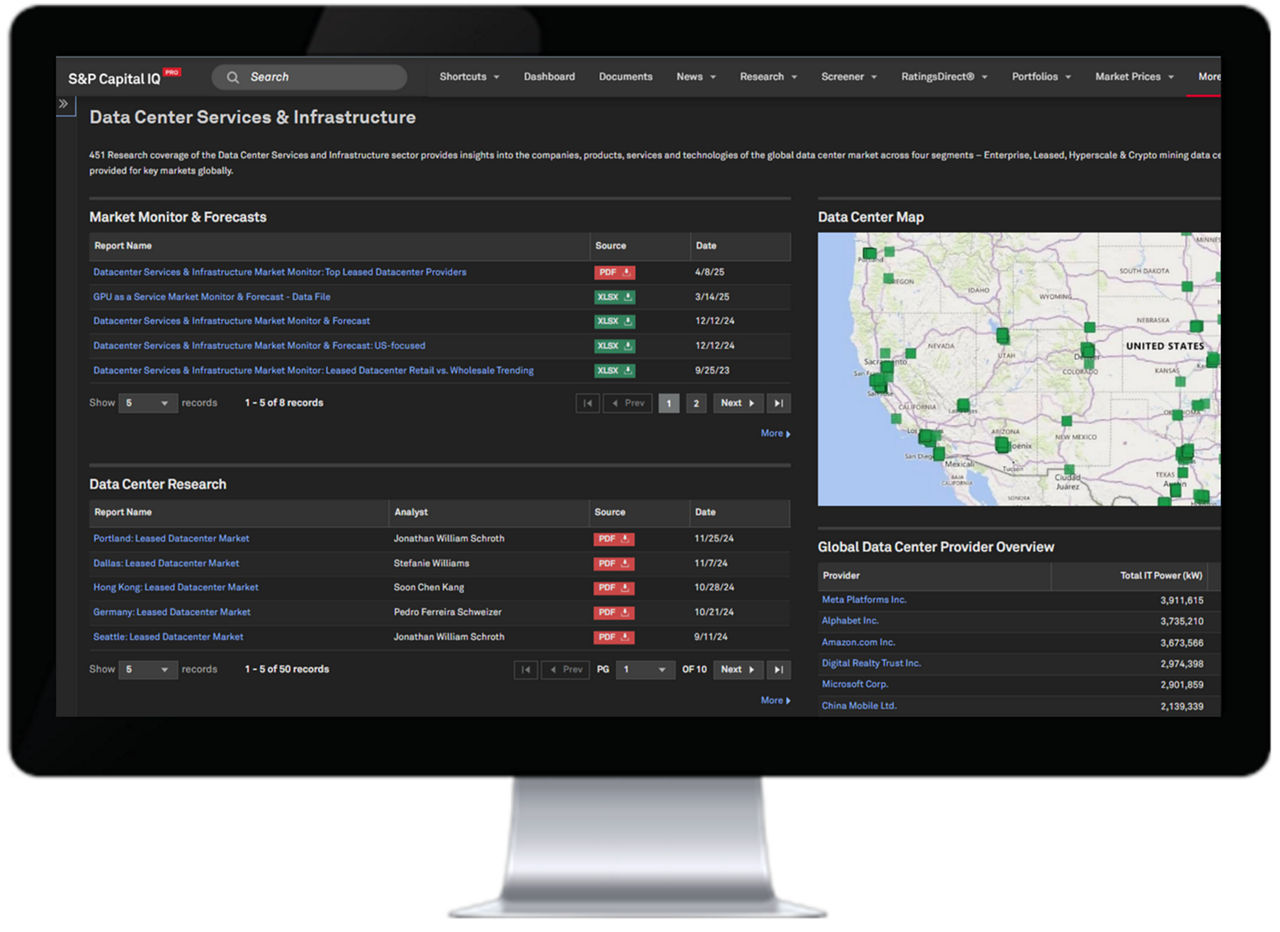The image size is (1280, 932).
Task: Open the Research dropdown menu
Action: pos(769,77)
